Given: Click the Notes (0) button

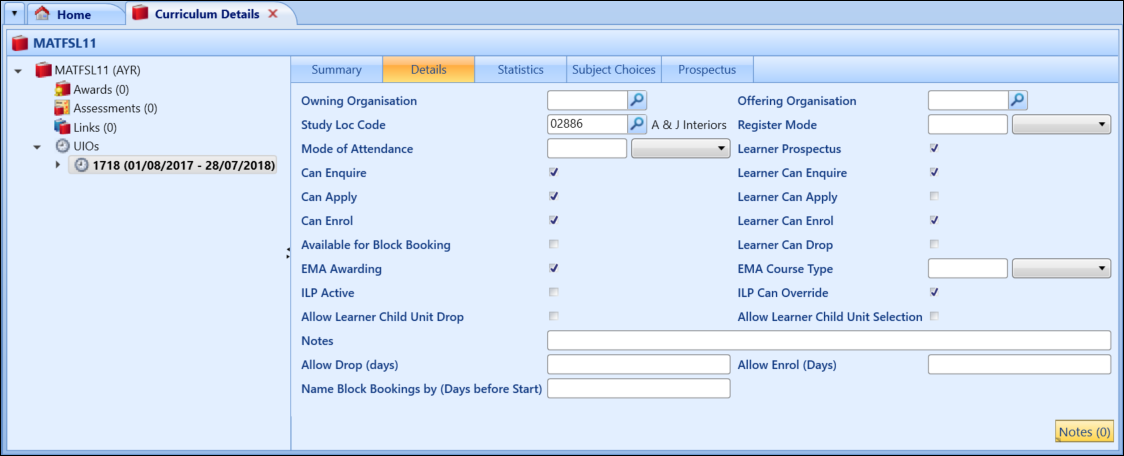Looking at the screenshot, I should tap(1085, 432).
